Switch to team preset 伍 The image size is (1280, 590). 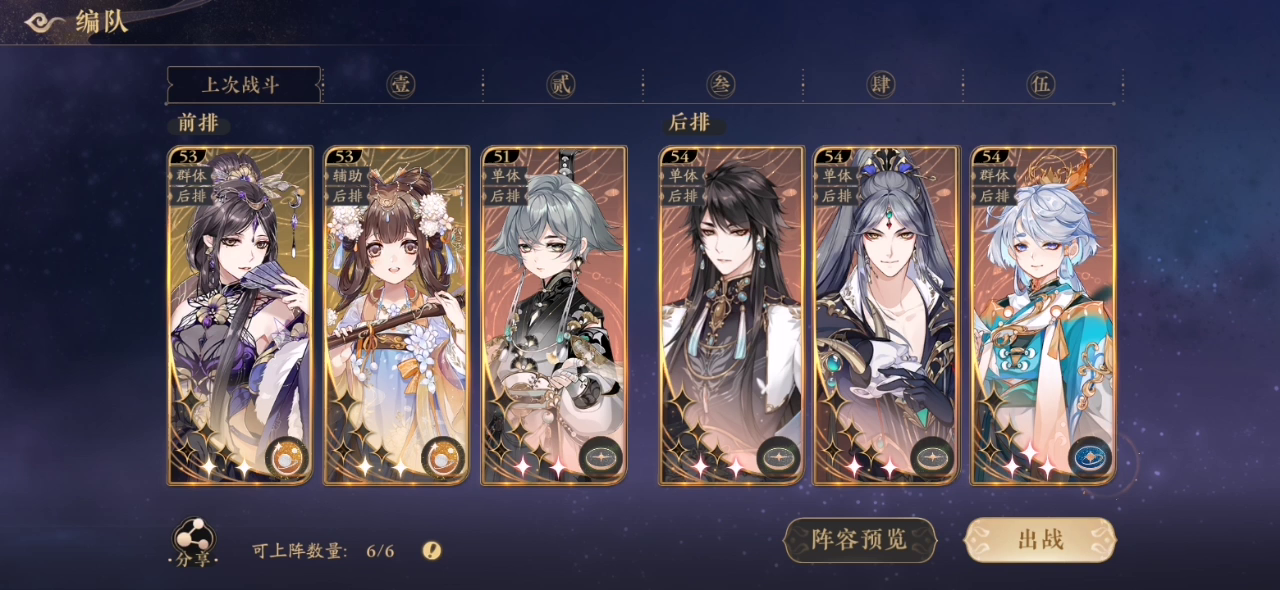click(x=1041, y=85)
